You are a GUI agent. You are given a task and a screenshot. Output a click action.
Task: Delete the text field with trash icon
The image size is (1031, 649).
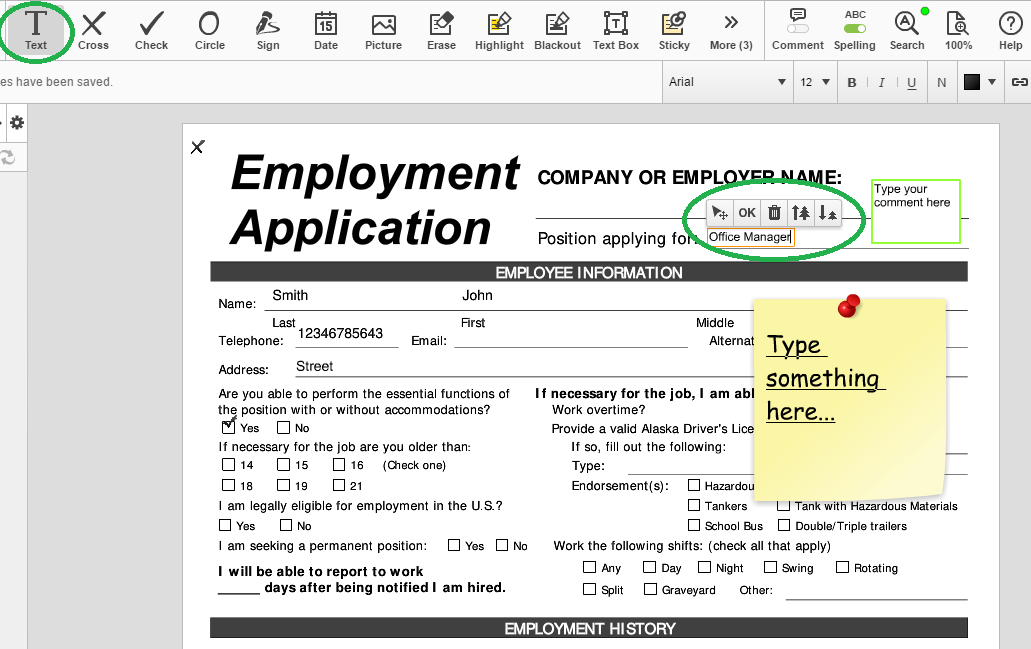tap(775, 212)
